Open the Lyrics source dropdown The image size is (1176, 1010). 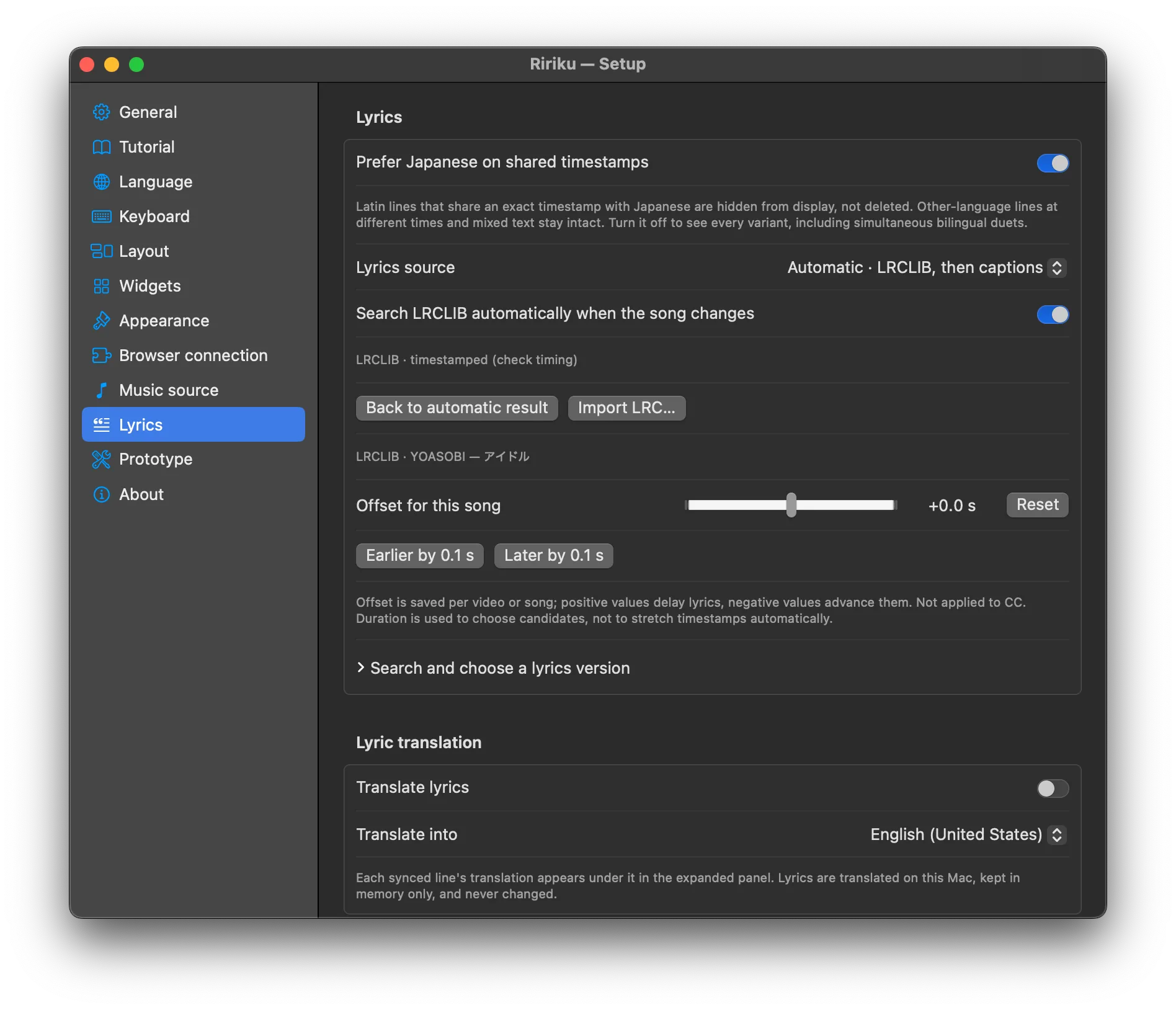[927, 268]
